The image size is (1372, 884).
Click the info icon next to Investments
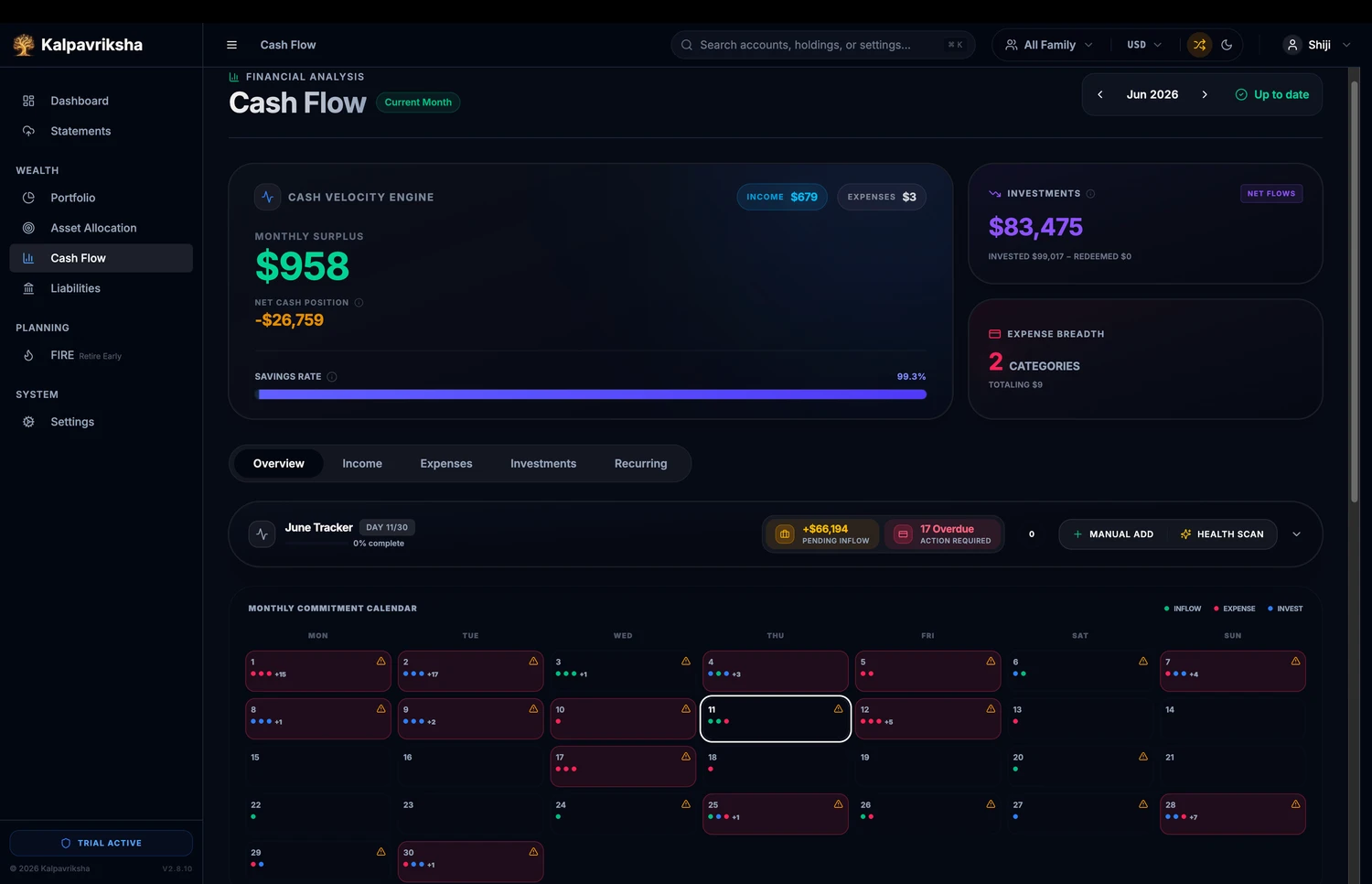pos(1090,194)
